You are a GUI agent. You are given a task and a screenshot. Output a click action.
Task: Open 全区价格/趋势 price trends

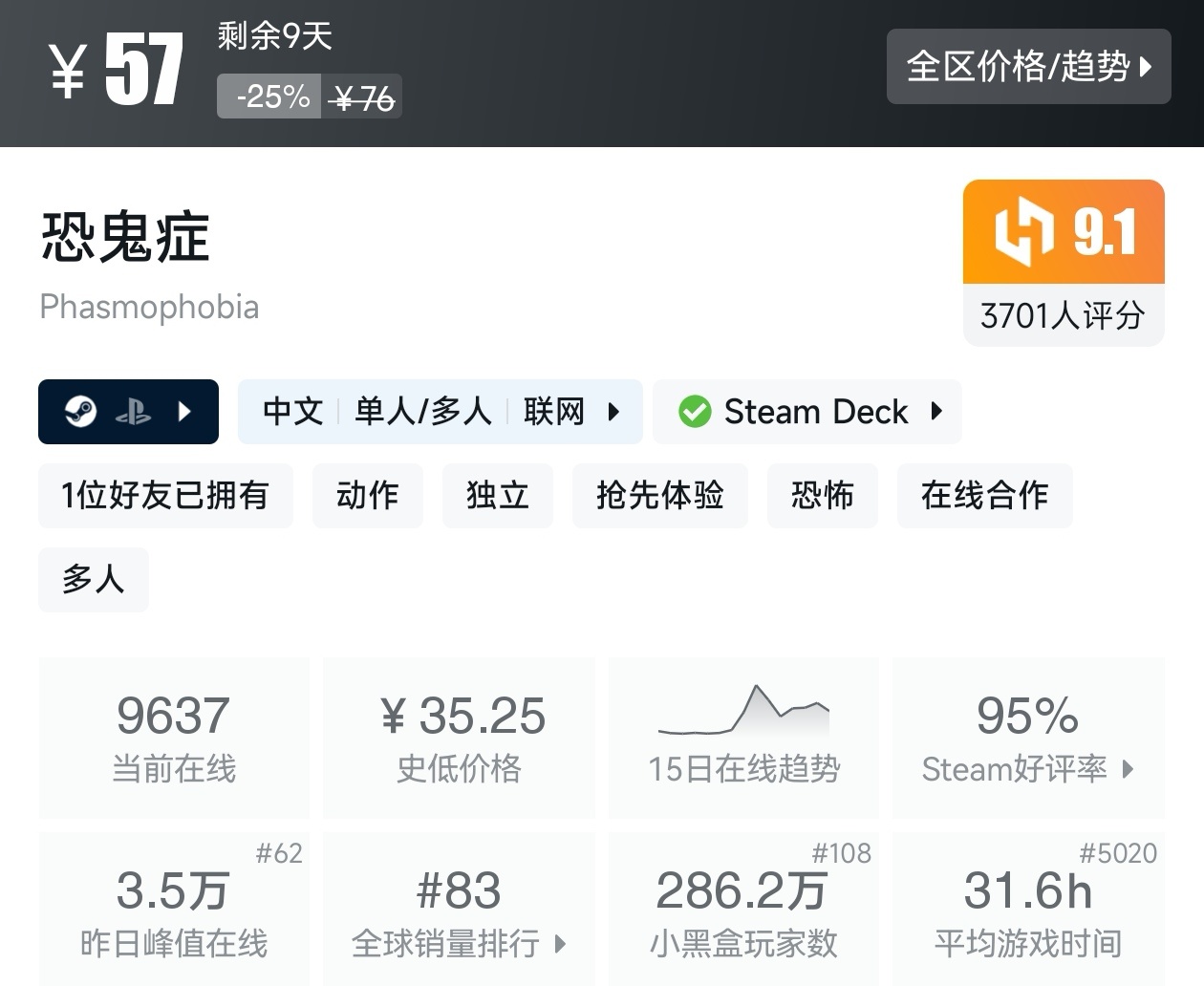[1028, 66]
